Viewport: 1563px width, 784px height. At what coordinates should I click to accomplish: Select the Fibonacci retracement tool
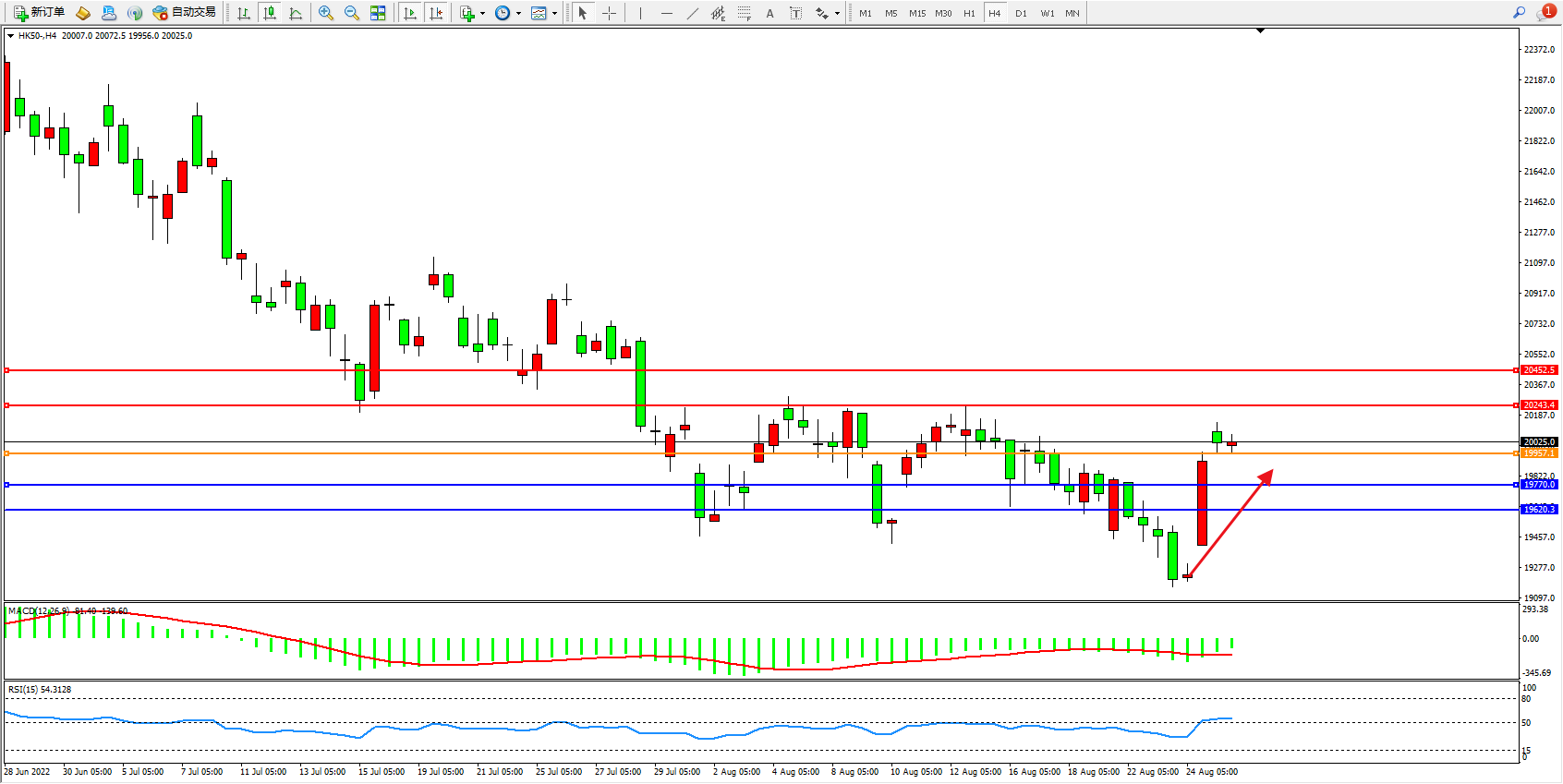pos(744,13)
